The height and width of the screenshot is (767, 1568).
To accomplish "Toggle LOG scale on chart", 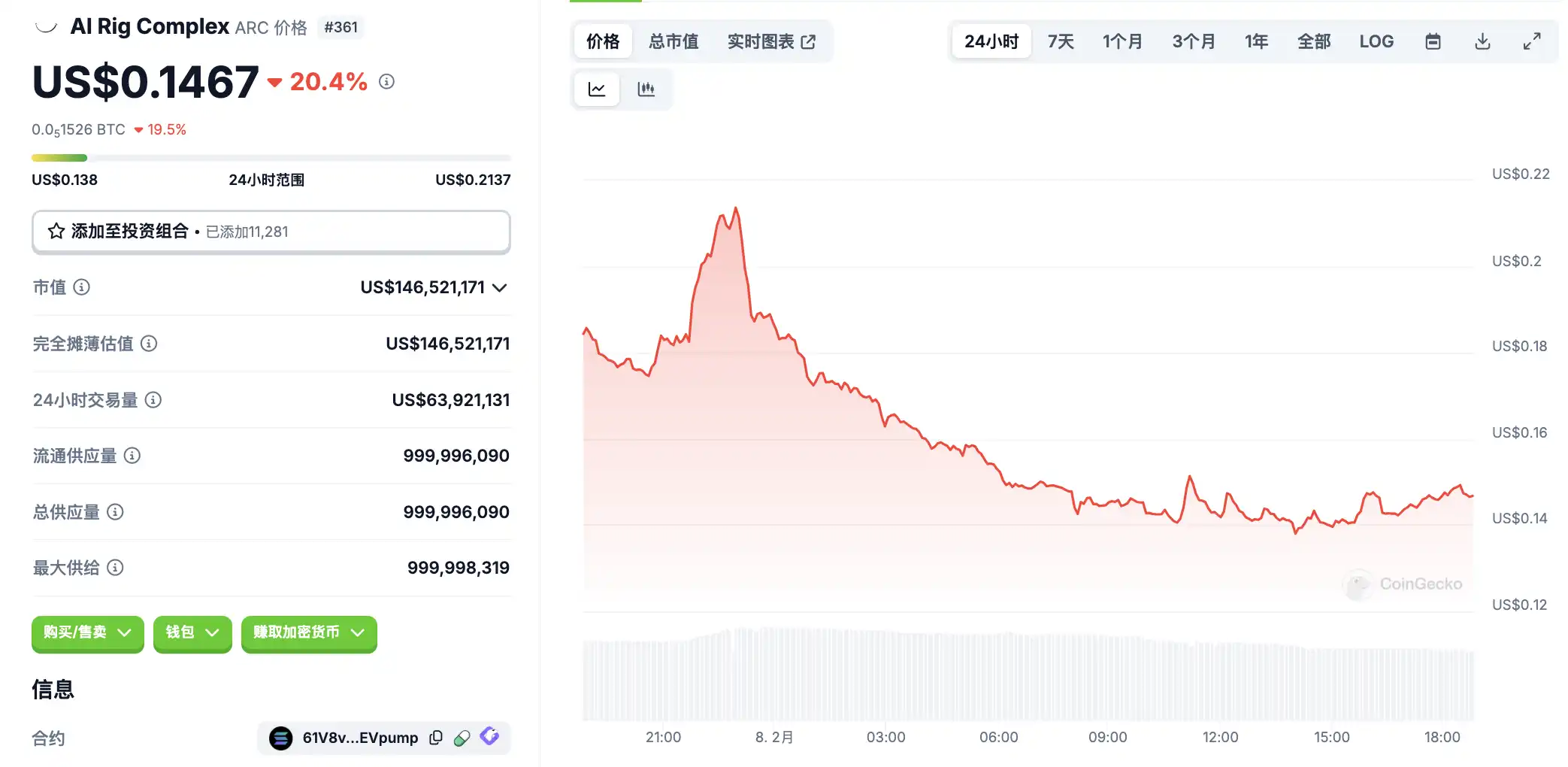I will 1376,41.
